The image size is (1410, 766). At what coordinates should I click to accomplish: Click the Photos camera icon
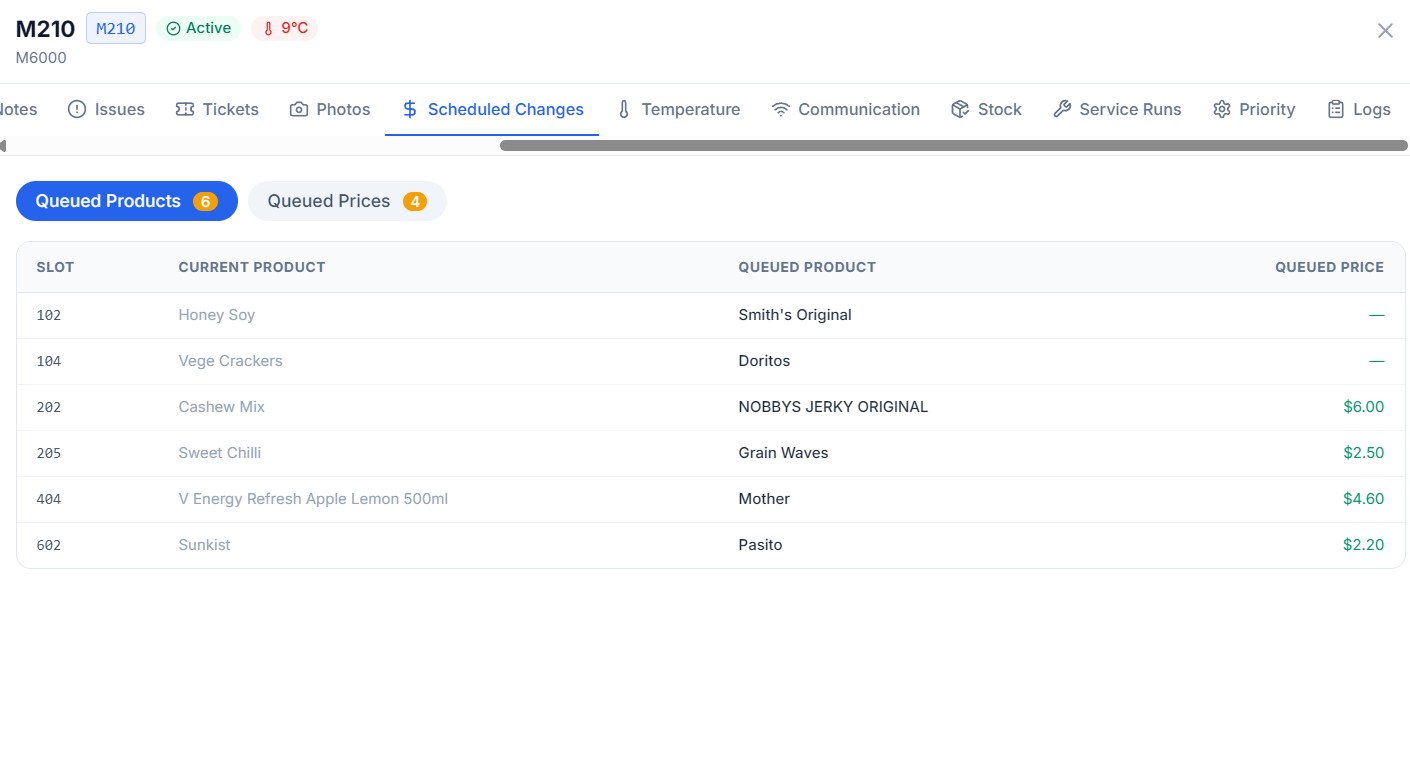299,109
